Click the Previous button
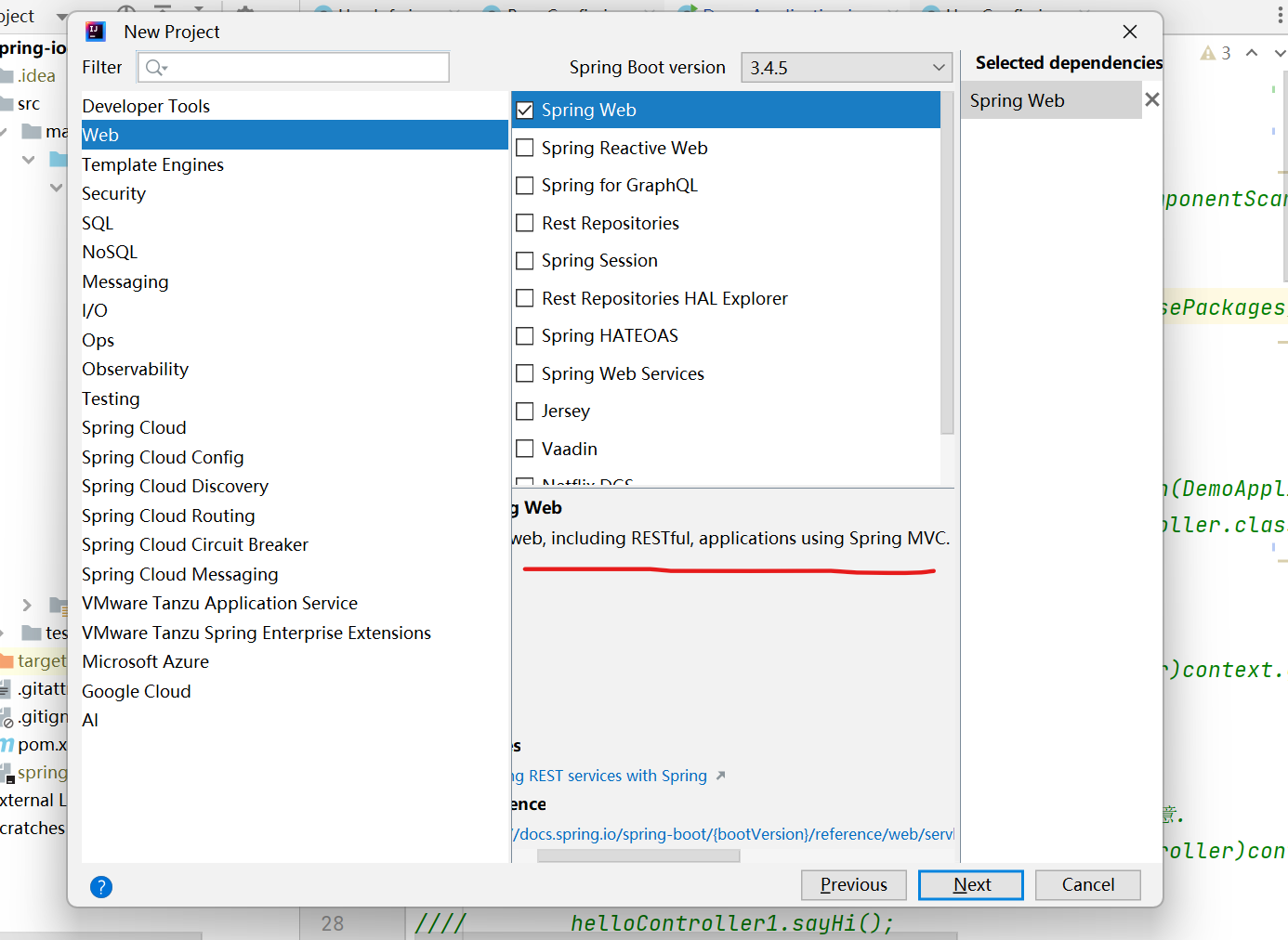This screenshot has width=1288, height=940. [x=854, y=884]
